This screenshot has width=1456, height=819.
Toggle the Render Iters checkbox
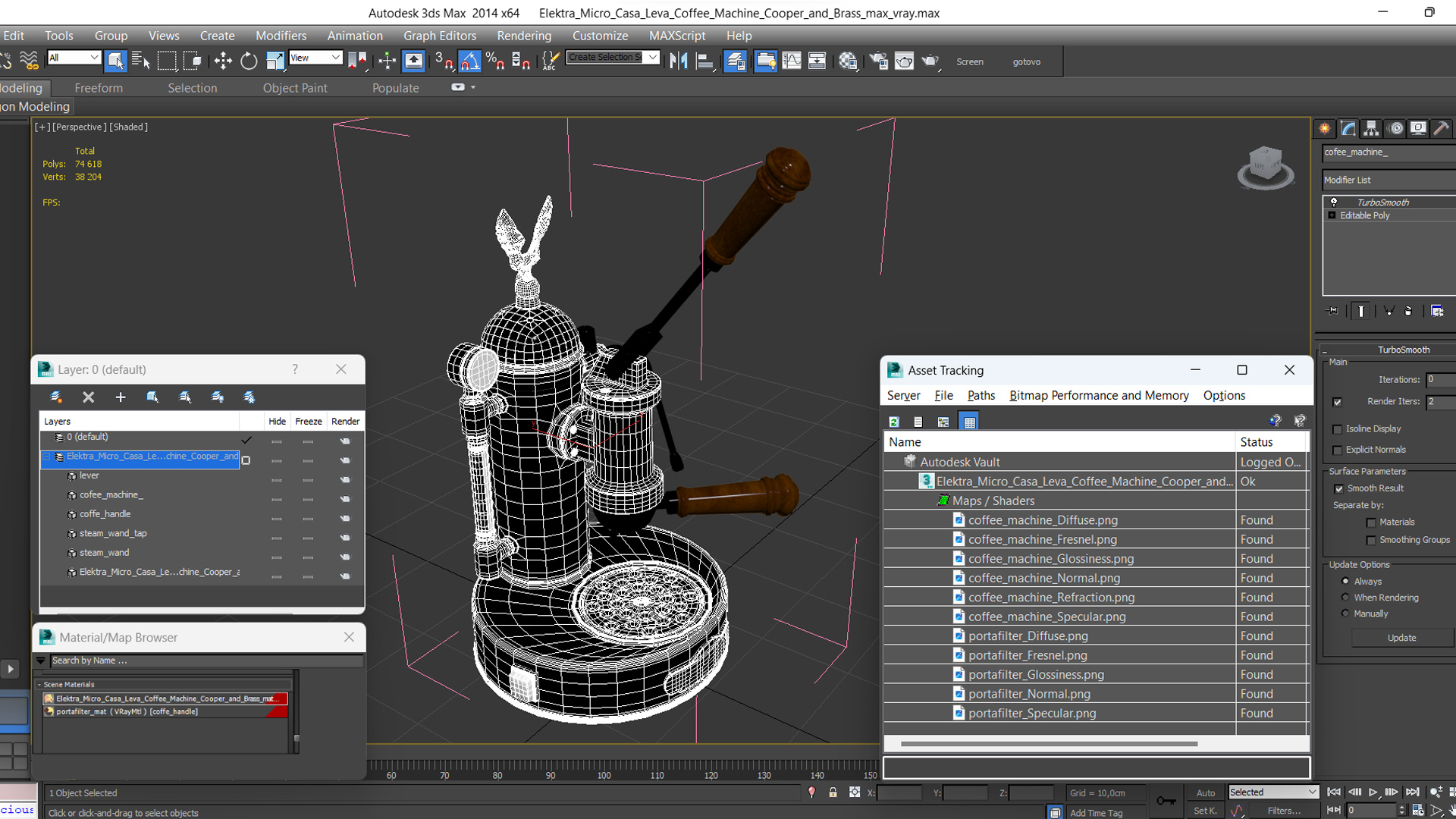click(x=1338, y=402)
